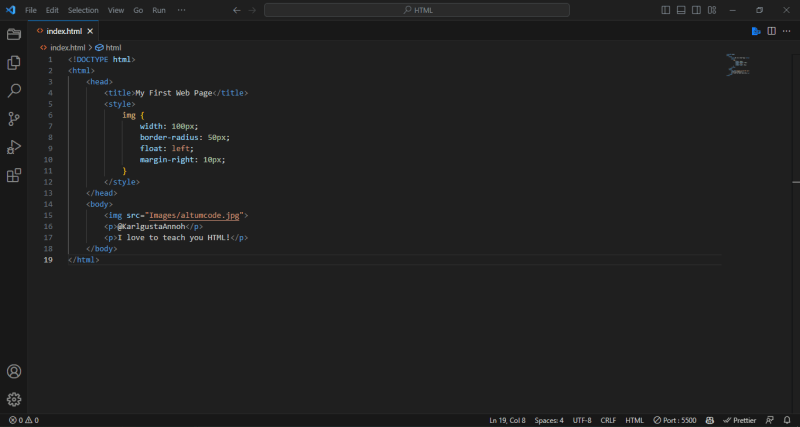
Task: Minimize the VS Code window
Action: tap(733, 10)
